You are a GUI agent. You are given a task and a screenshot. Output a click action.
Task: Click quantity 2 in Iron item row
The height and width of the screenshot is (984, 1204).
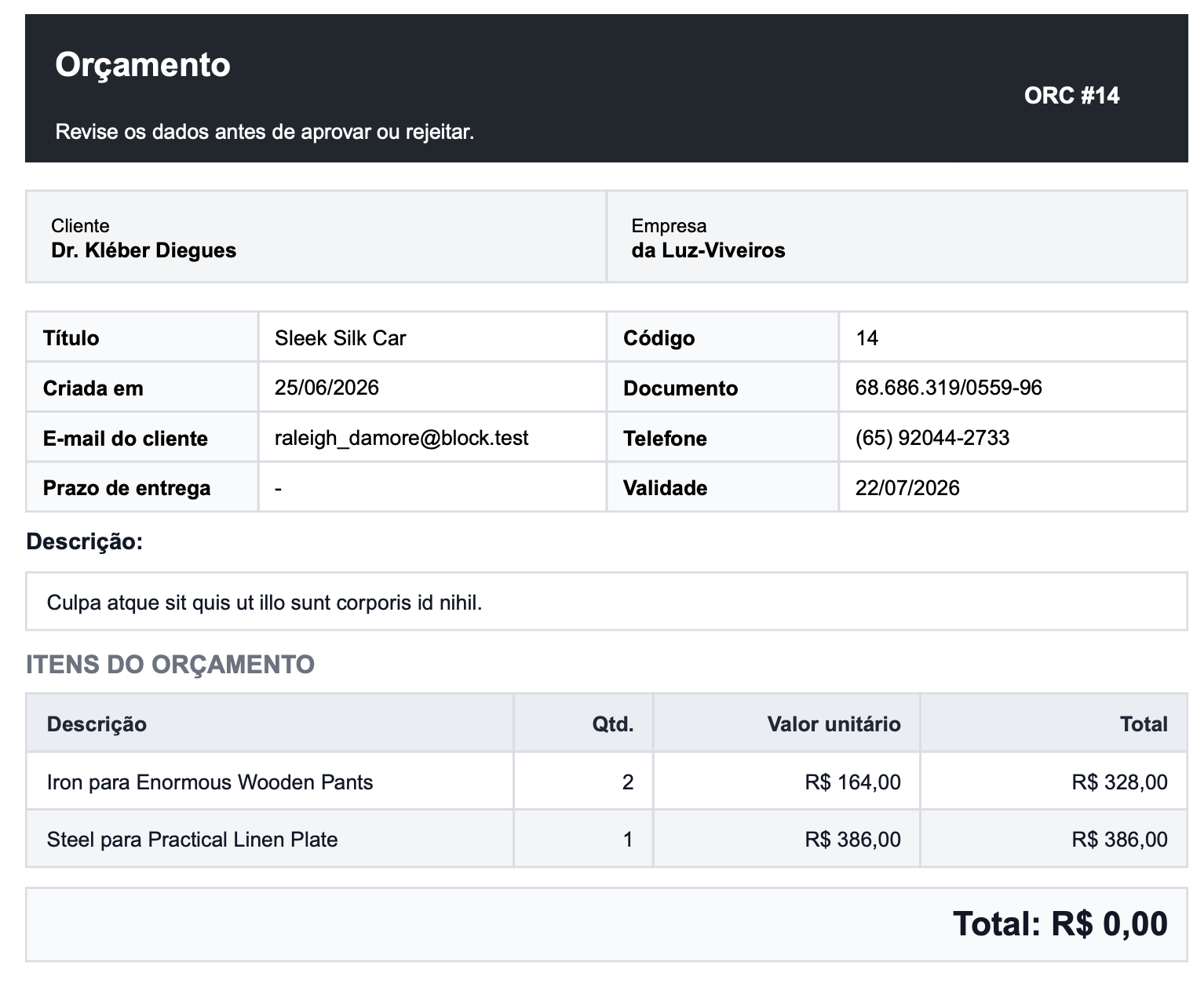pyautogui.click(x=628, y=782)
